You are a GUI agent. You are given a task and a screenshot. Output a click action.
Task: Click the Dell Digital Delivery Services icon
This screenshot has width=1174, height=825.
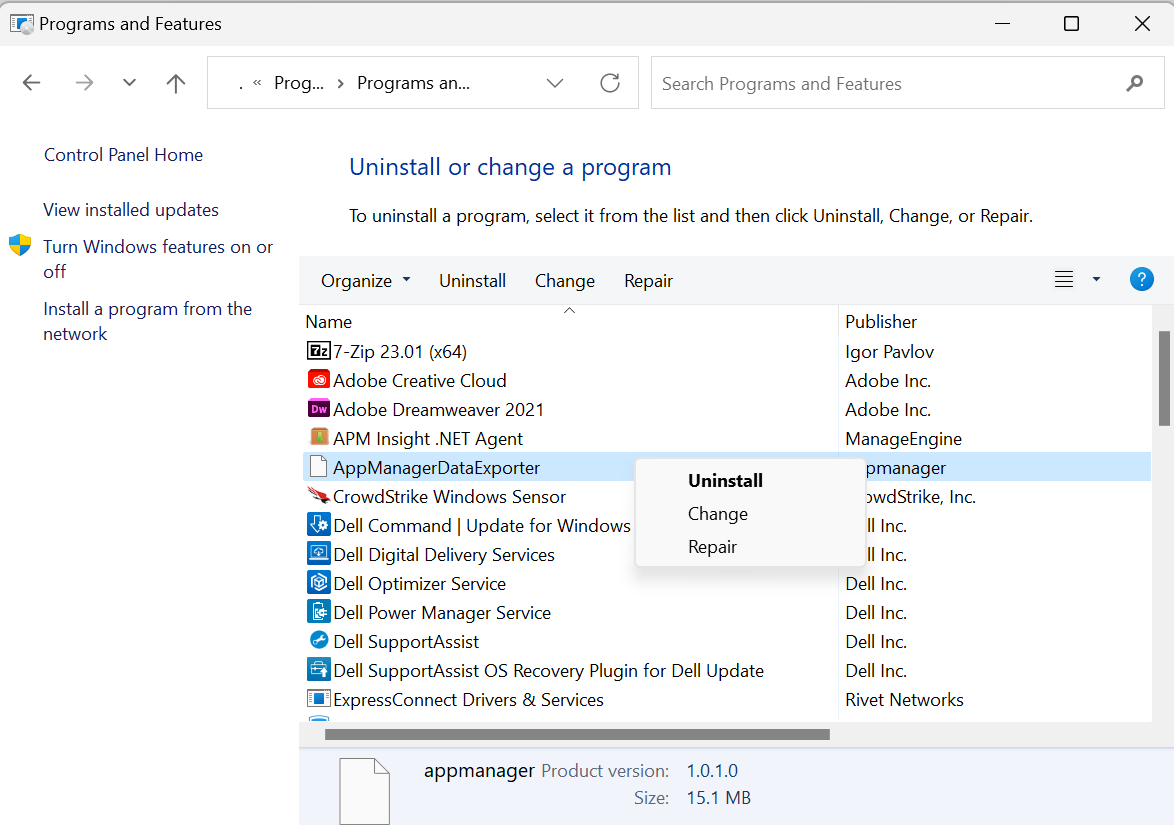click(x=319, y=553)
